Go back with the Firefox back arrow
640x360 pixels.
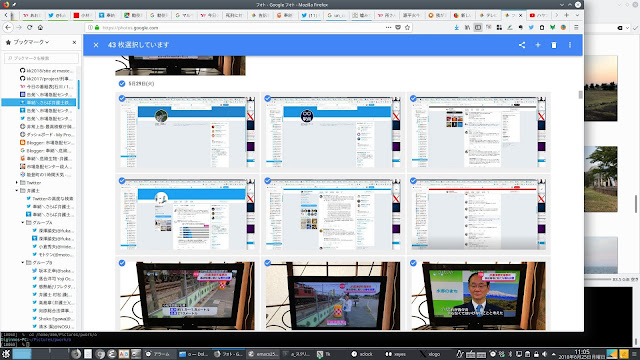(8, 27)
